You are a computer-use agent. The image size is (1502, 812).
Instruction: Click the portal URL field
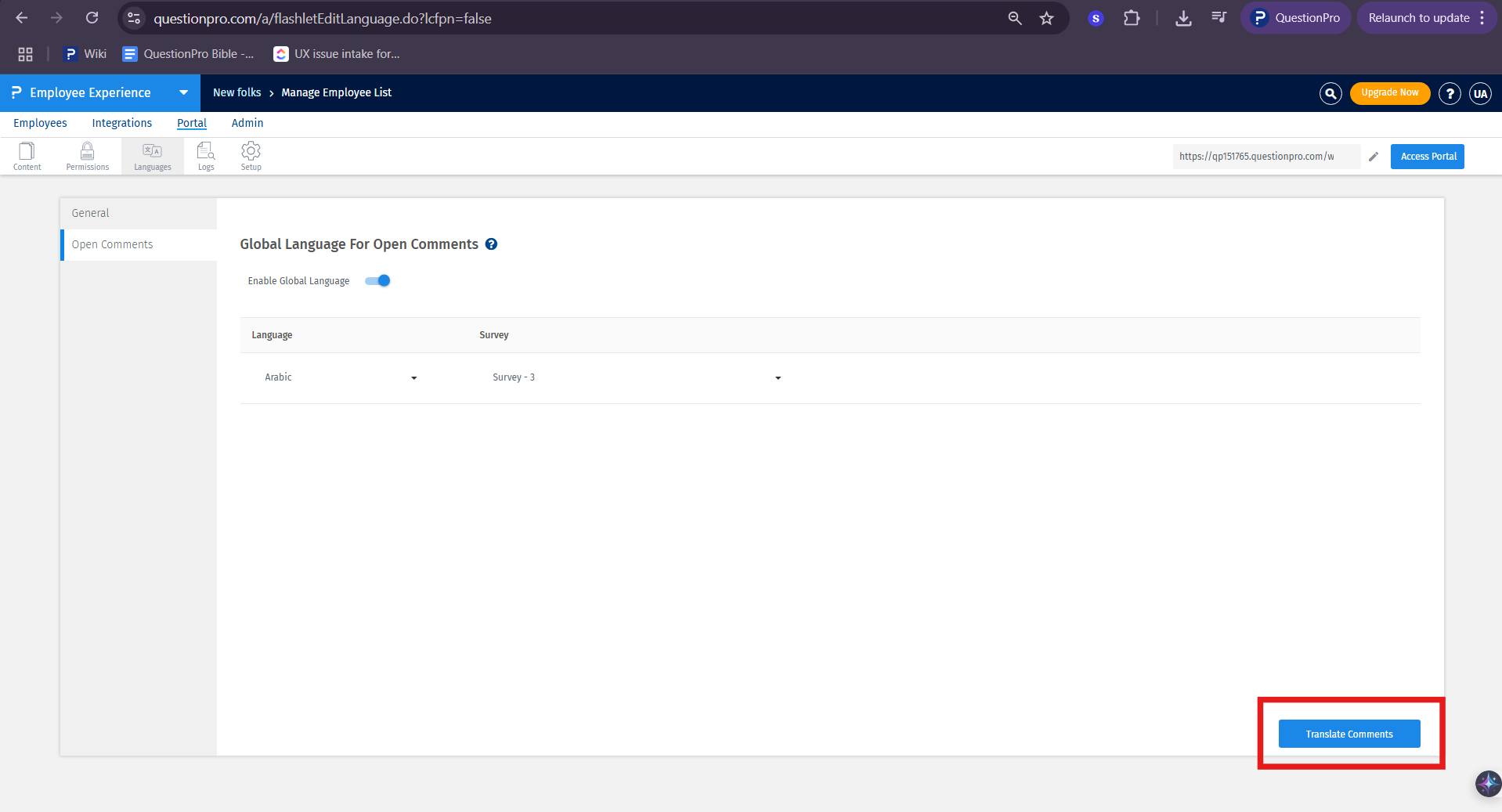tap(1266, 157)
